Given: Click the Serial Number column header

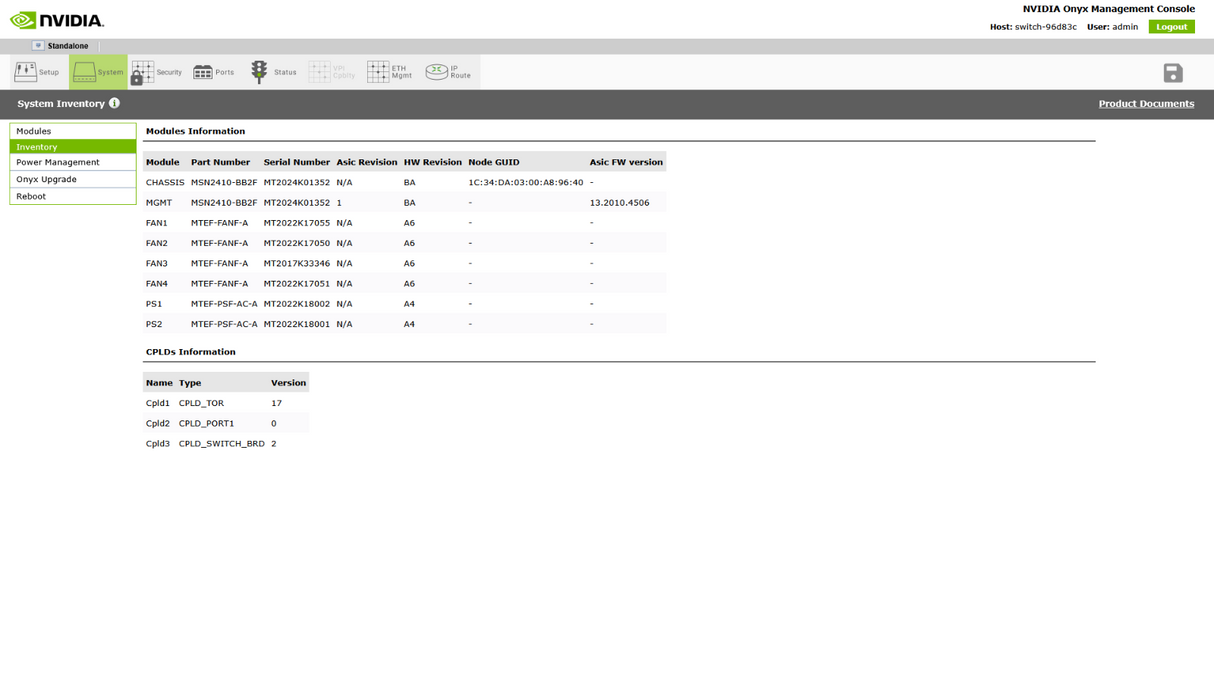Looking at the screenshot, I should (x=297, y=162).
